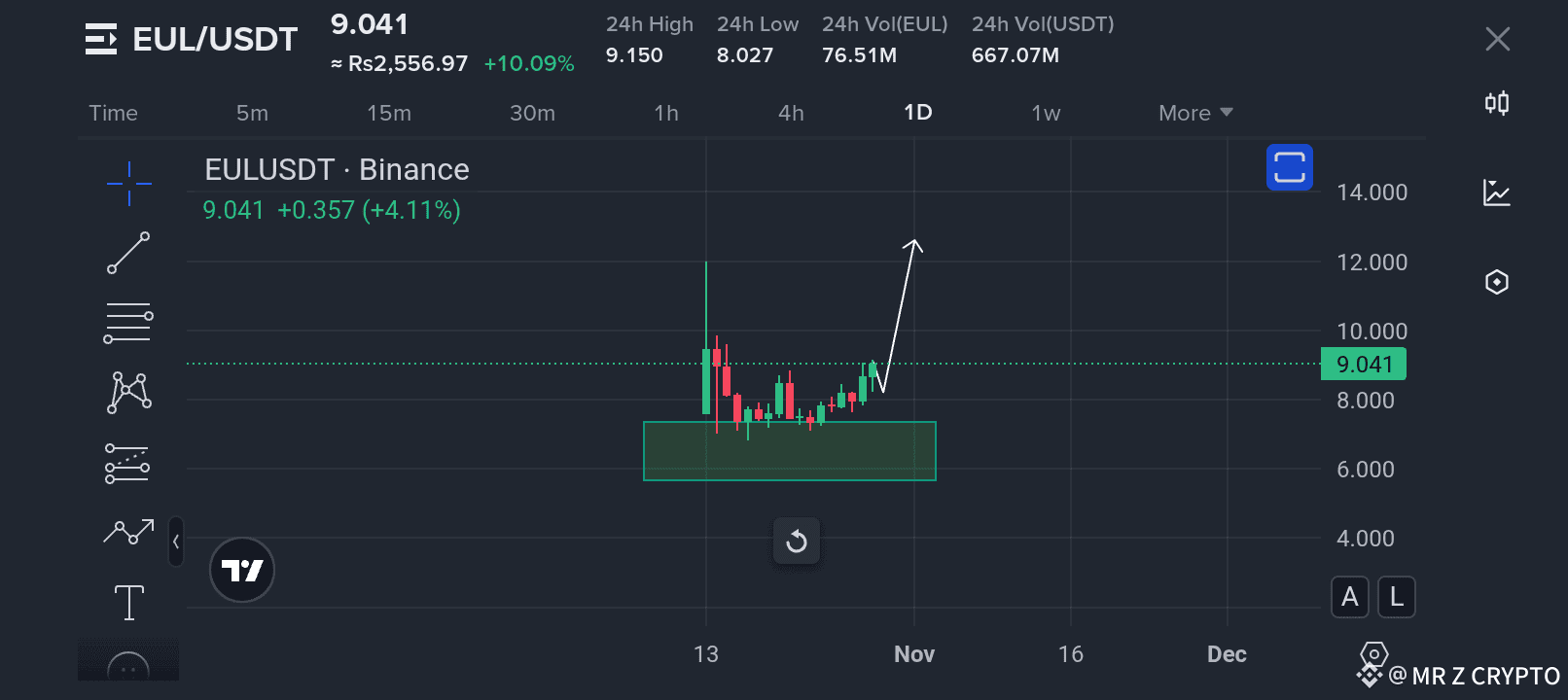
Task: Toggle the blue fullscreen chart button
Action: (x=1290, y=167)
